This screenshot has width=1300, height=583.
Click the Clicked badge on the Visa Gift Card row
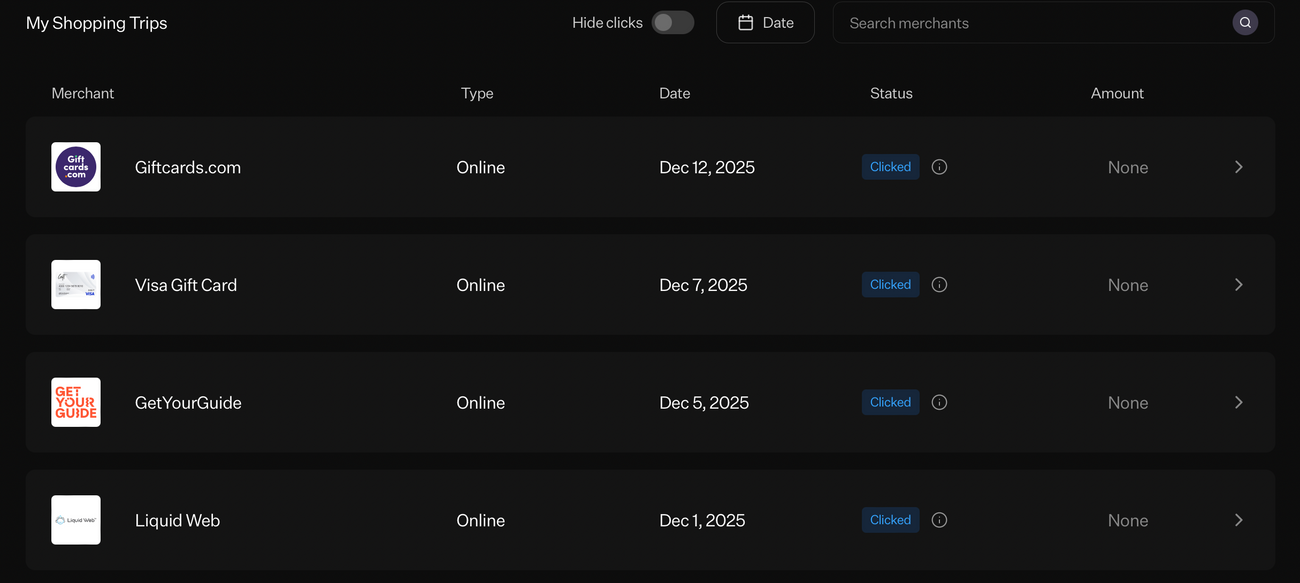pos(889,284)
